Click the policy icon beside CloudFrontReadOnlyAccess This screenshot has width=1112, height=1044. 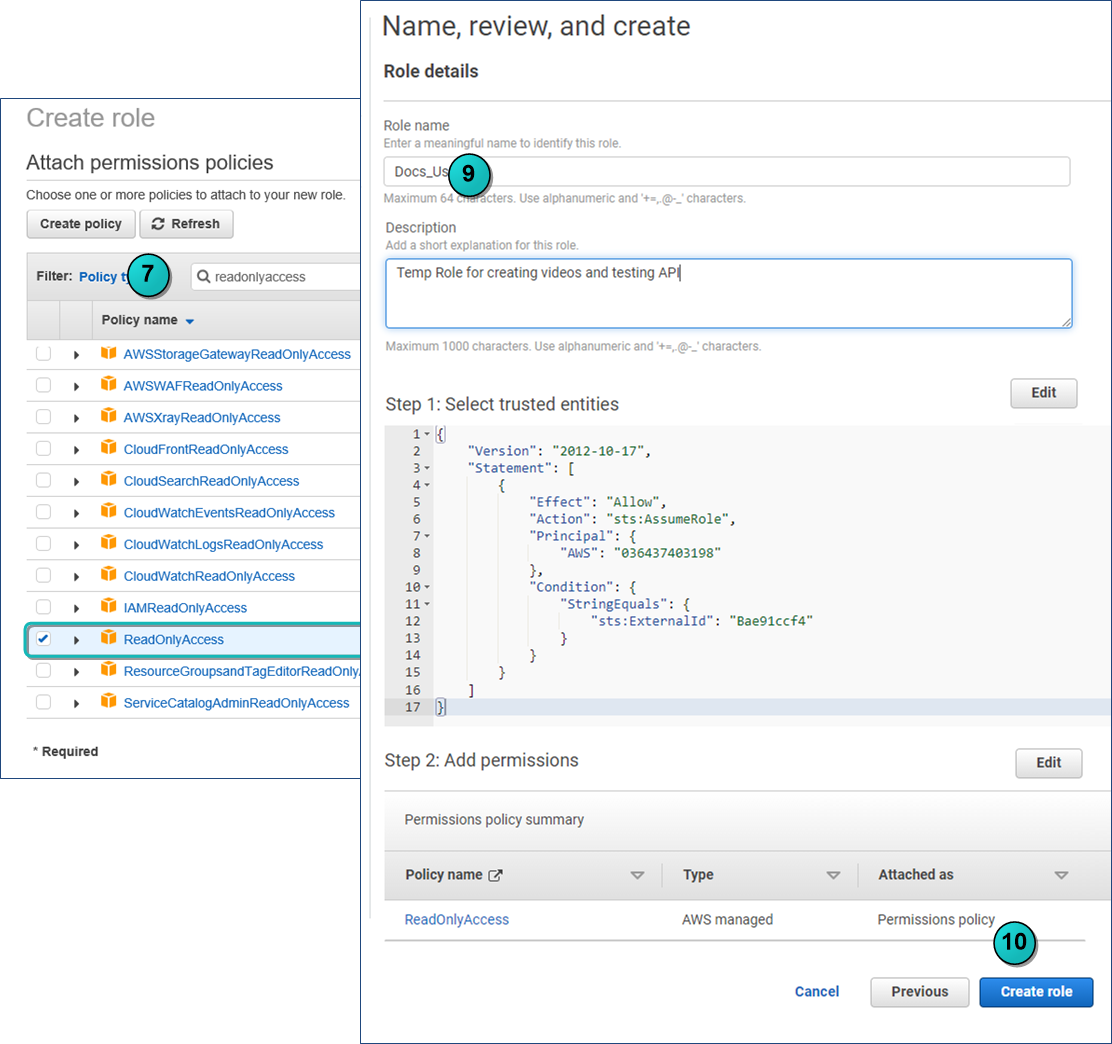tap(109, 447)
